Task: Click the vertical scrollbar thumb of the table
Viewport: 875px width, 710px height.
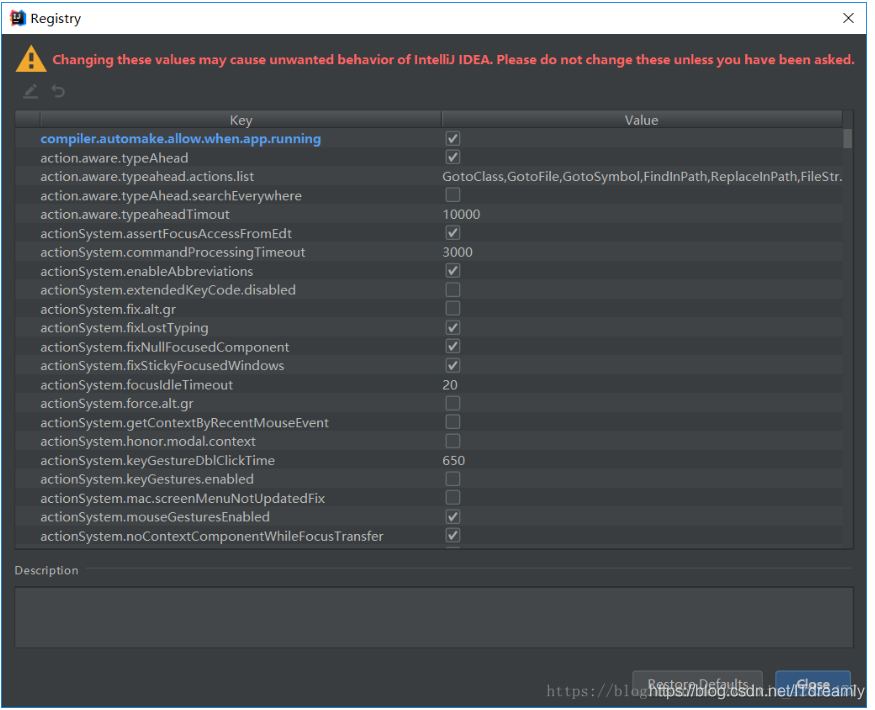Action: [x=847, y=138]
